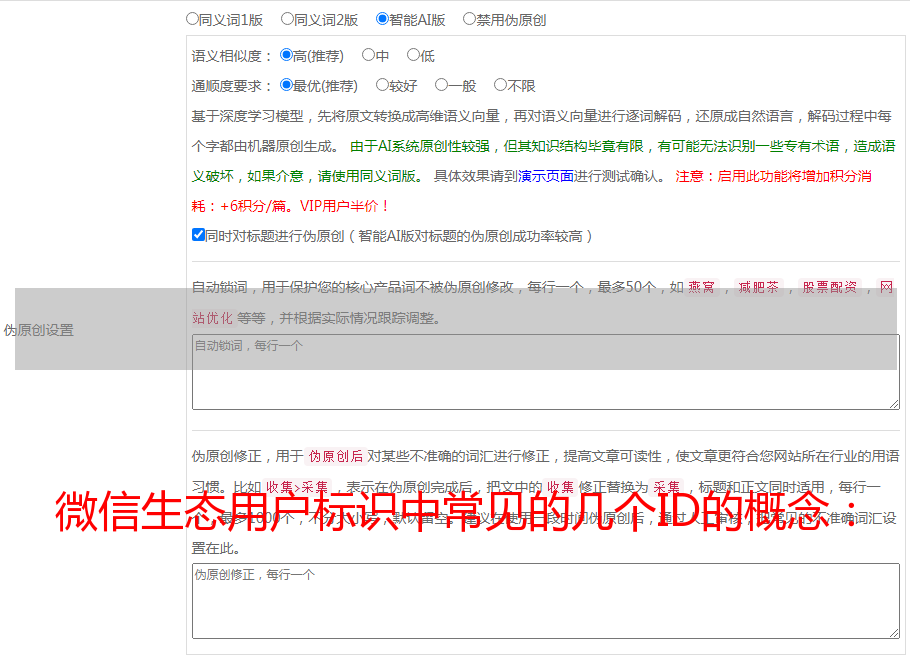Click the 伪原创设置 label
The image size is (911, 658).
(x=39, y=330)
